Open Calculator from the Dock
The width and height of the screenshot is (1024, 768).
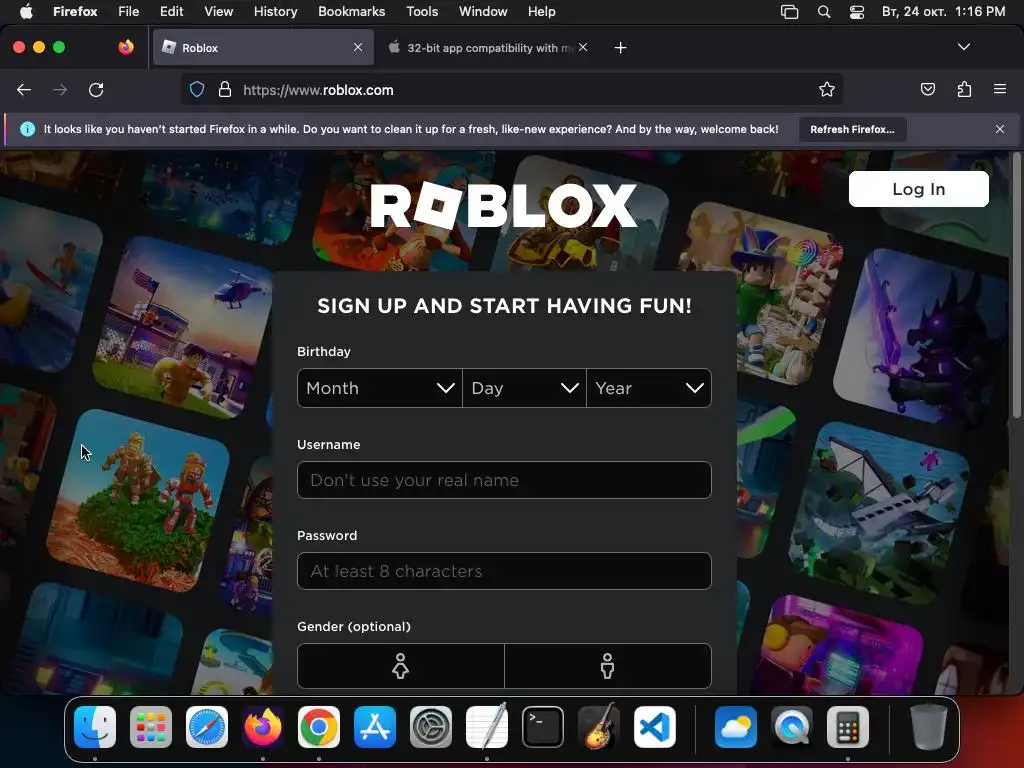pos(848,727)
